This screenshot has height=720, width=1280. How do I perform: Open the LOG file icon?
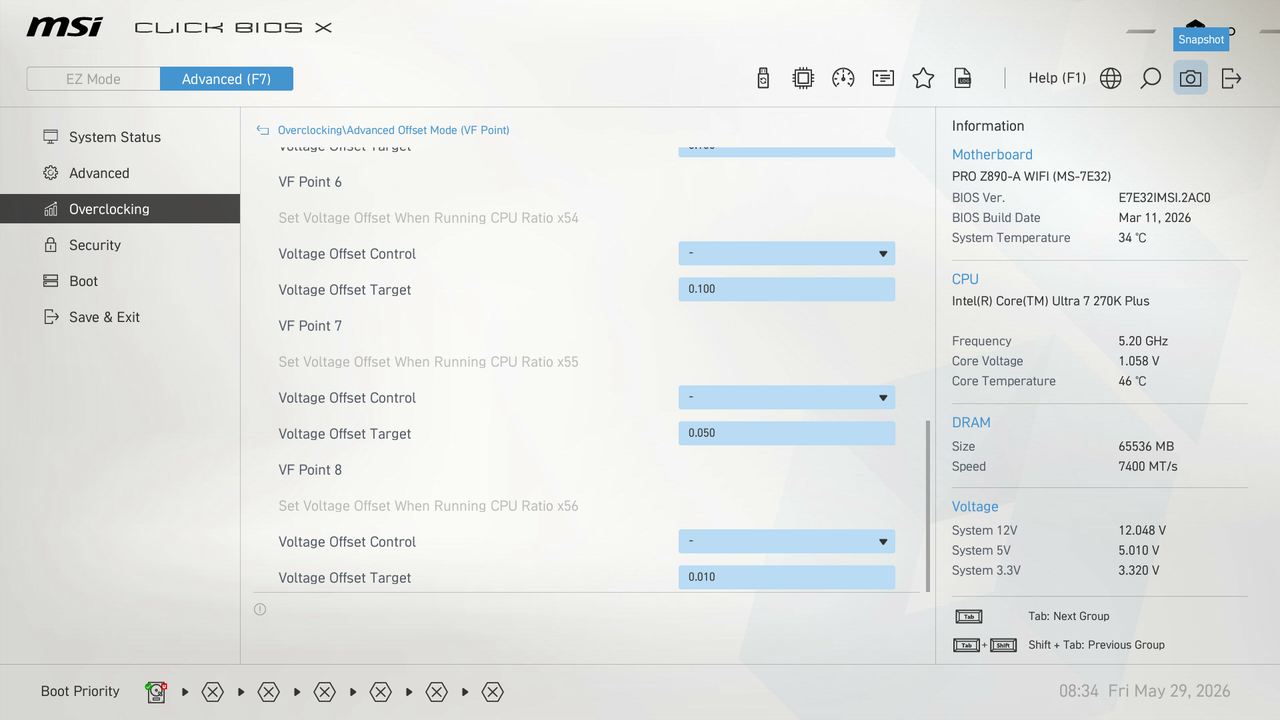[963, 78]
